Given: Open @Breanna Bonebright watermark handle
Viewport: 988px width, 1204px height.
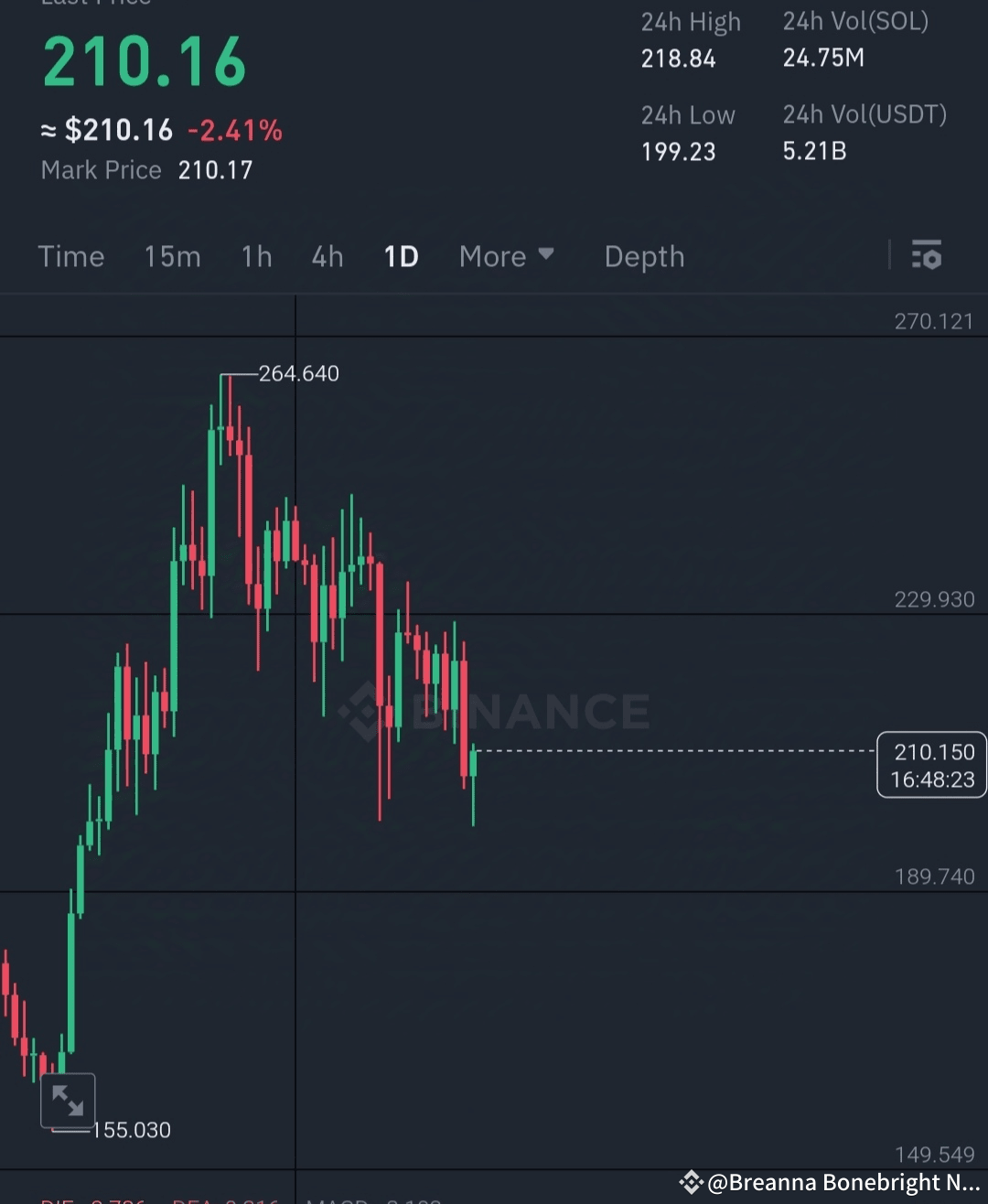Looking at the screenshot, I should point(843,1182).
